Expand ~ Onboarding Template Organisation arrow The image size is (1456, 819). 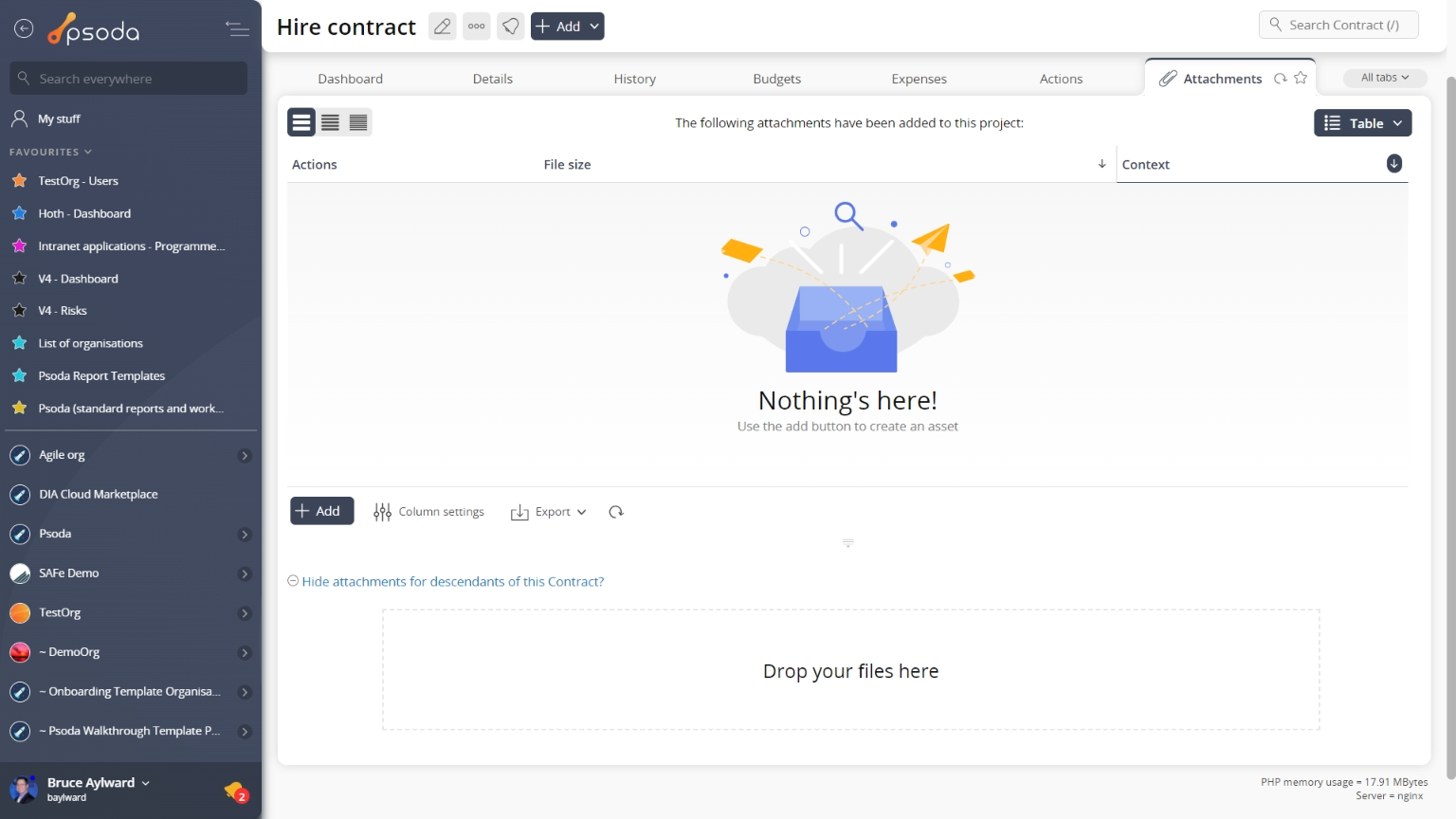pos(245,693)
